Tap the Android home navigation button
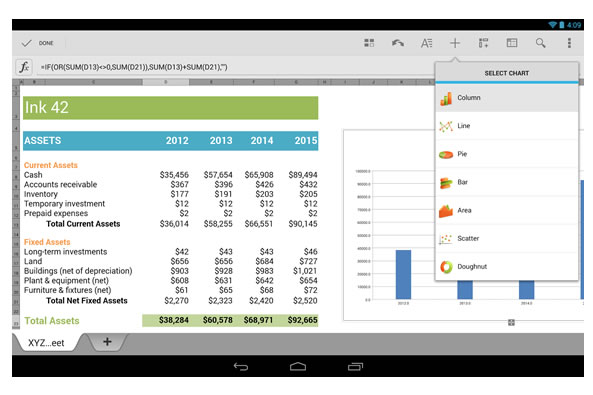 point(298,366)
